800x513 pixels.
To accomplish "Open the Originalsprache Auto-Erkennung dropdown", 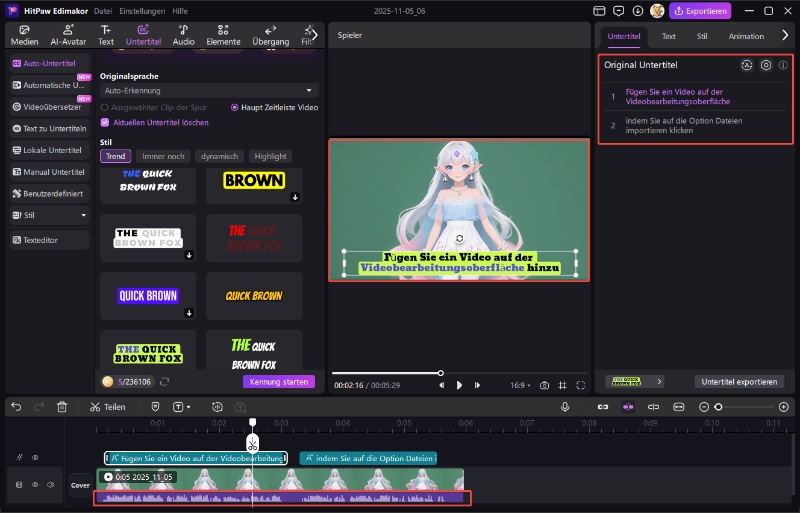I will tap(209, 90).
